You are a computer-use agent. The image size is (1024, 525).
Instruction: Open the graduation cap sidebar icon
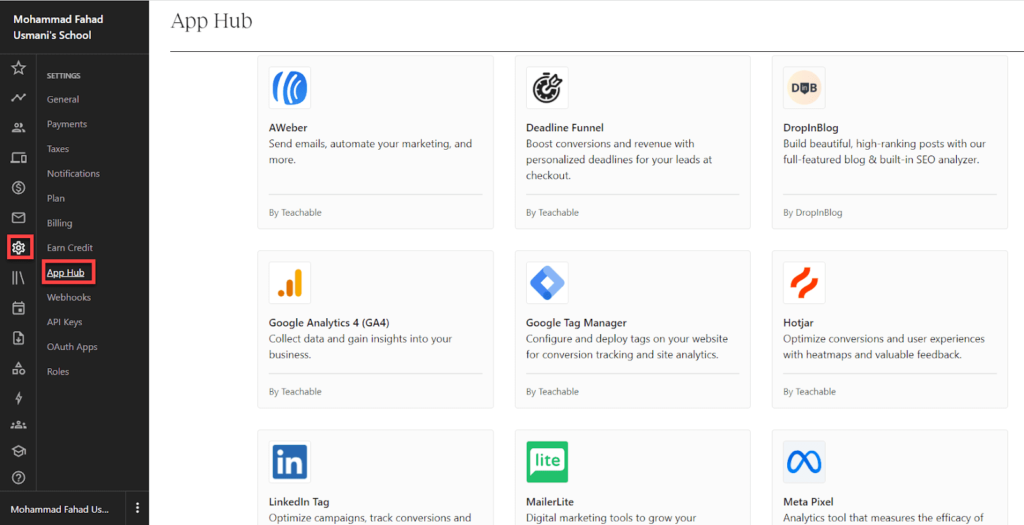pyautogui.click(x=18, y=451)
